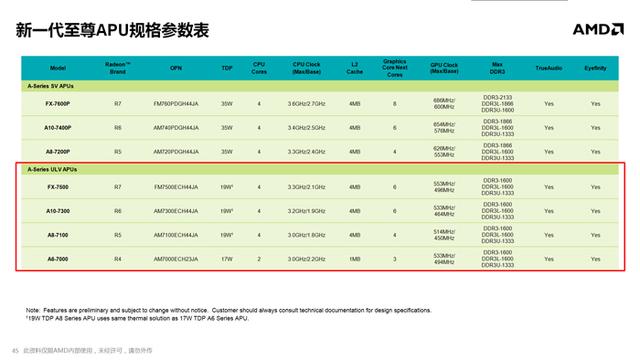Click the CPU clock "3.0GHz/2.2GHz"

(x=307, y=259)
